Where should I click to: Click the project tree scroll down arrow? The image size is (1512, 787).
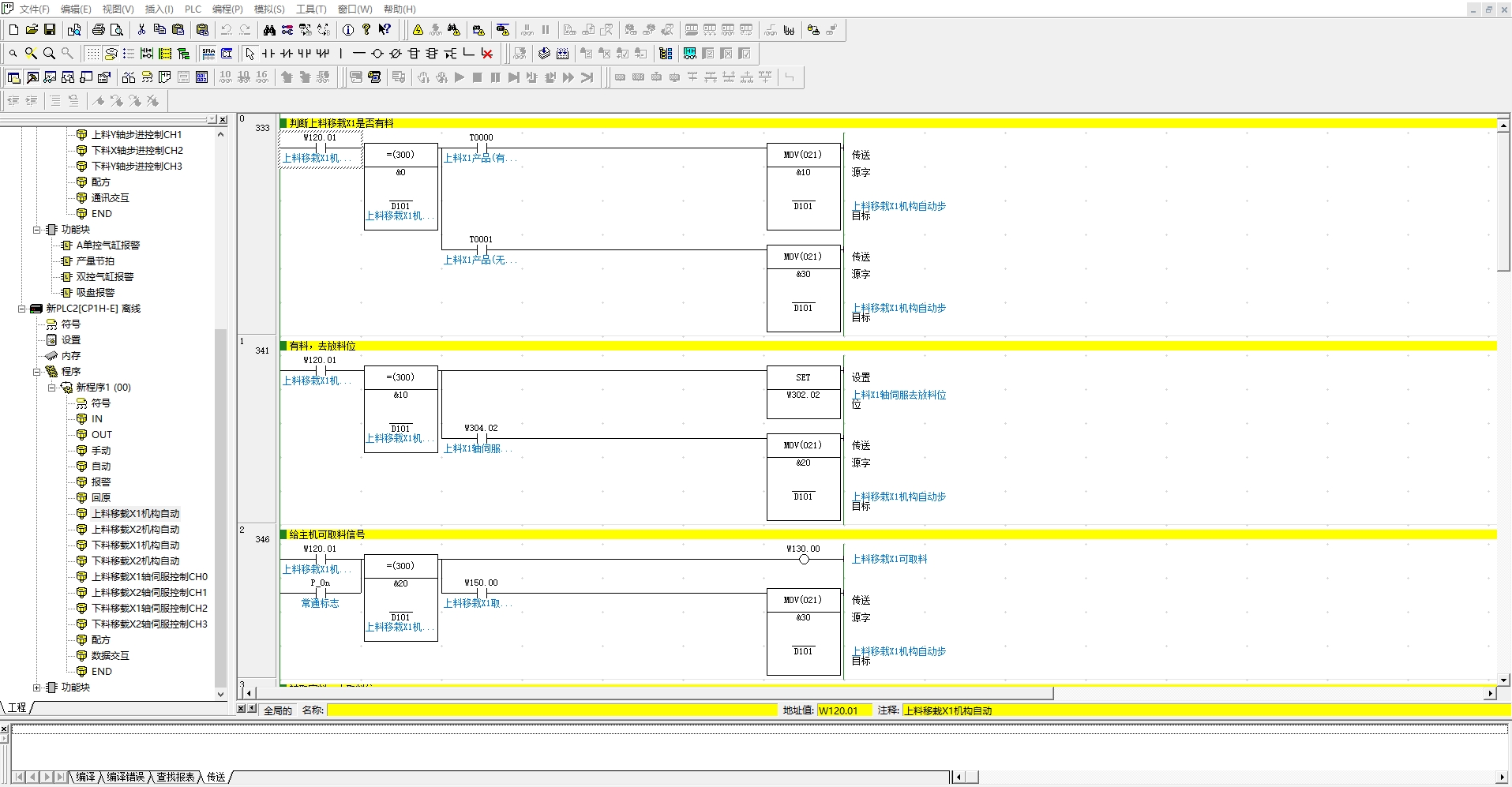pyautogui.click(x=221, y=695)
